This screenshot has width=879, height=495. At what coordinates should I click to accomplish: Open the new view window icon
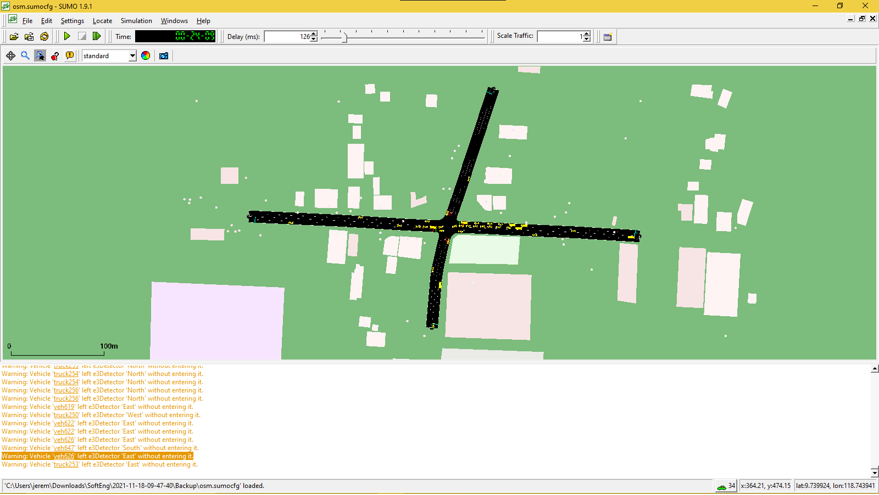[x=607, y=37]
